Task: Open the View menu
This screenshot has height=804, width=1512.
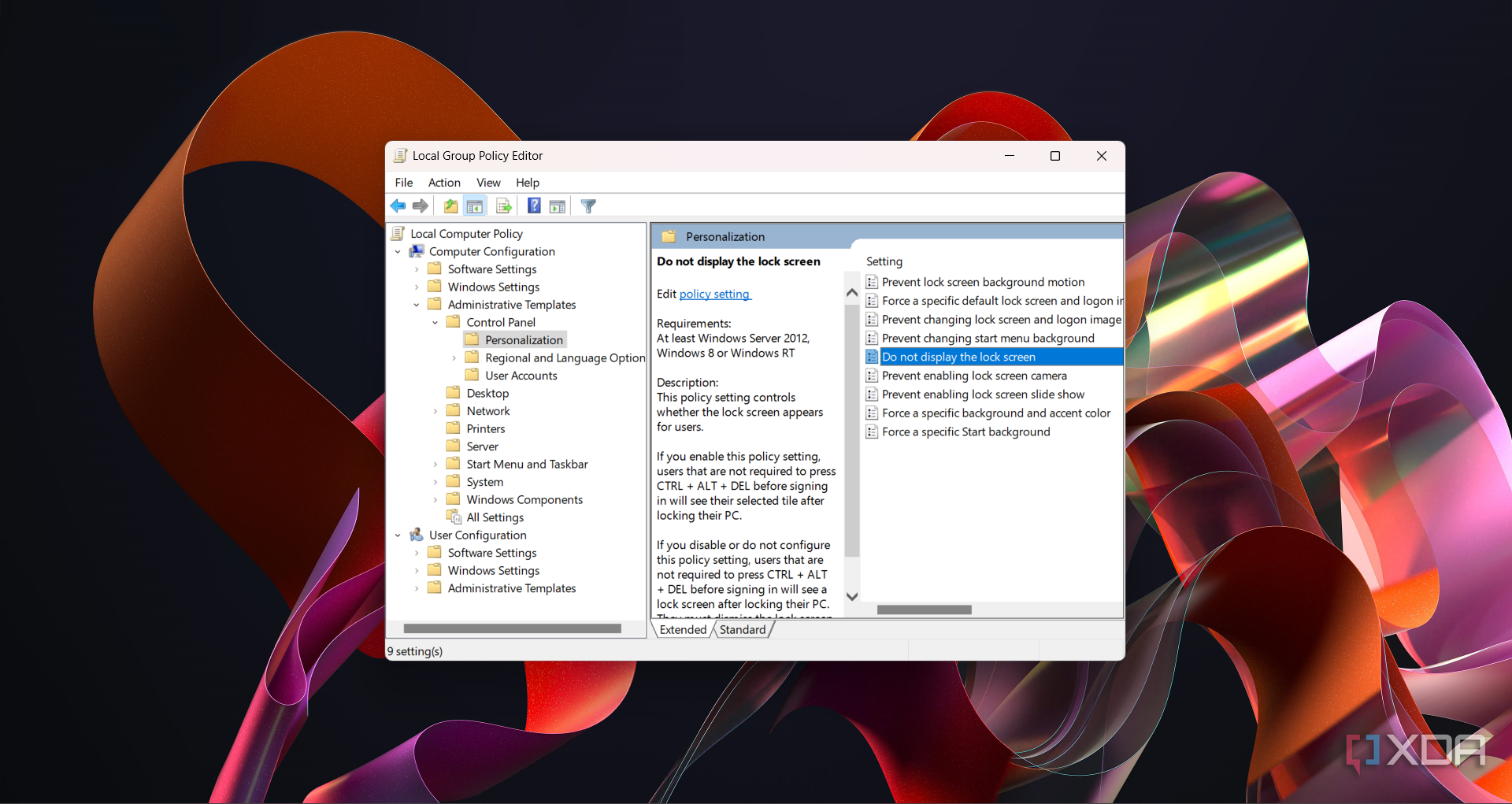Action: (488, 183)
